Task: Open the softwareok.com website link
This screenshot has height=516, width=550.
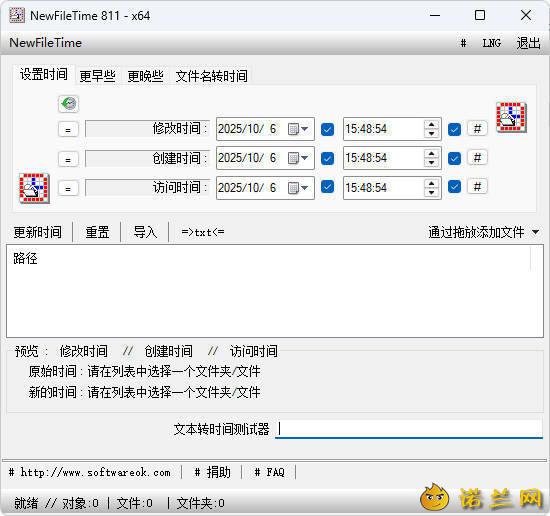Action: [90, 472]
